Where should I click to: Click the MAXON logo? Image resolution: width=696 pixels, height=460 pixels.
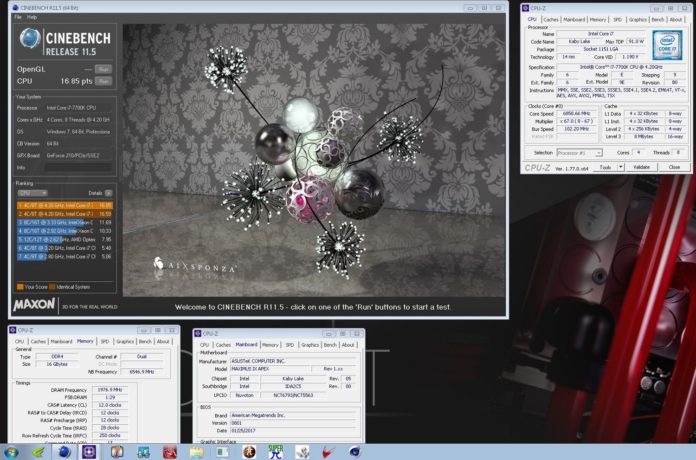coord(34,305)
